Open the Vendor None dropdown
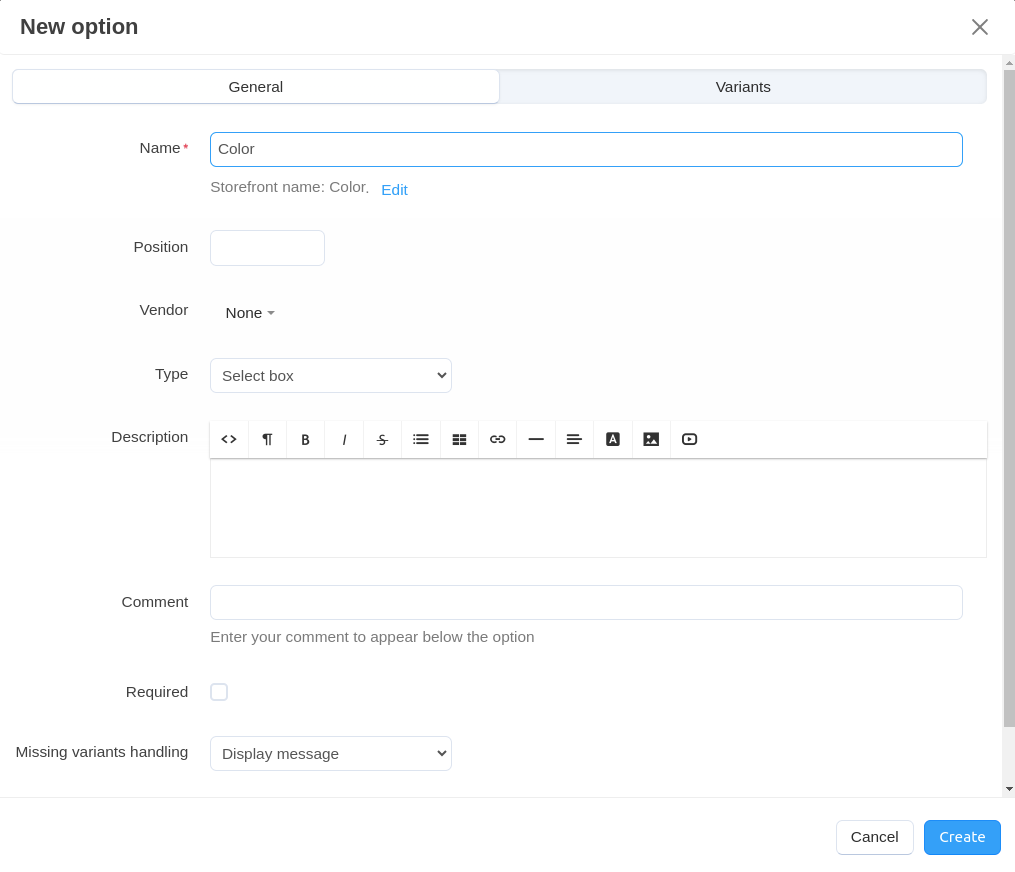Viewport: 1015px width, 872px height. click(250, 313)
